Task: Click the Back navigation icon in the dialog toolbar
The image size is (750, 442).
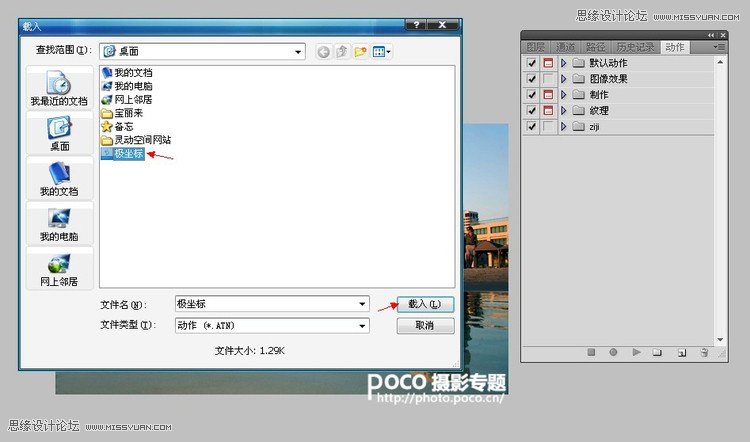Action: tap(323, 52)
